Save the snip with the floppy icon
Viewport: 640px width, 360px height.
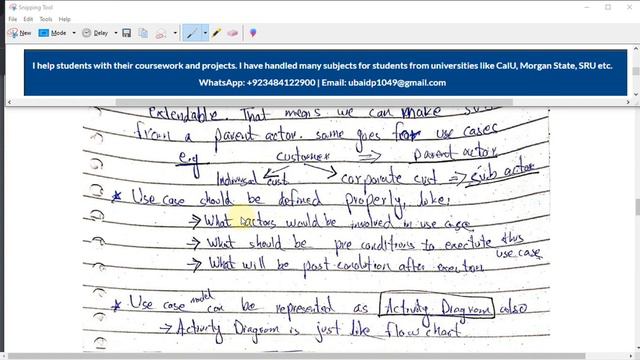127,33
